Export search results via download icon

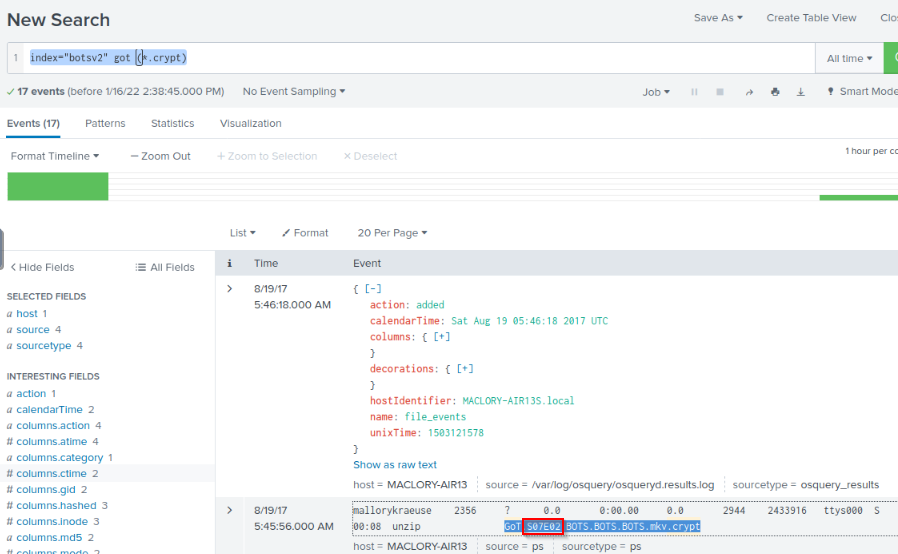(801, 92)
